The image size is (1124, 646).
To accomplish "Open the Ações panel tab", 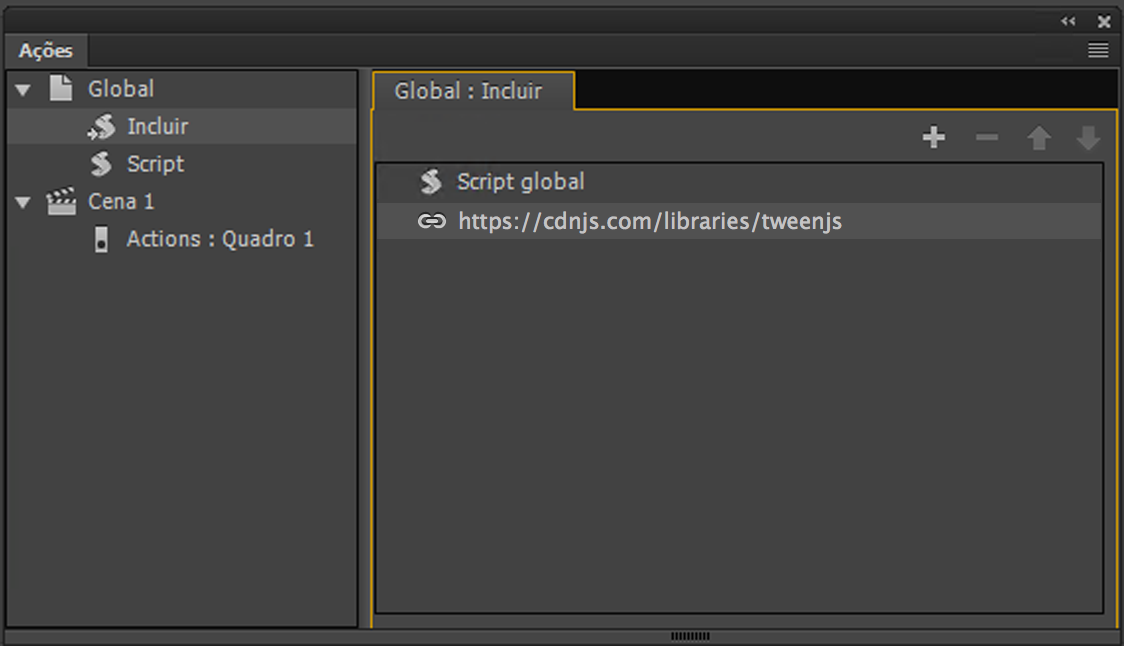I will pos(46,50).
